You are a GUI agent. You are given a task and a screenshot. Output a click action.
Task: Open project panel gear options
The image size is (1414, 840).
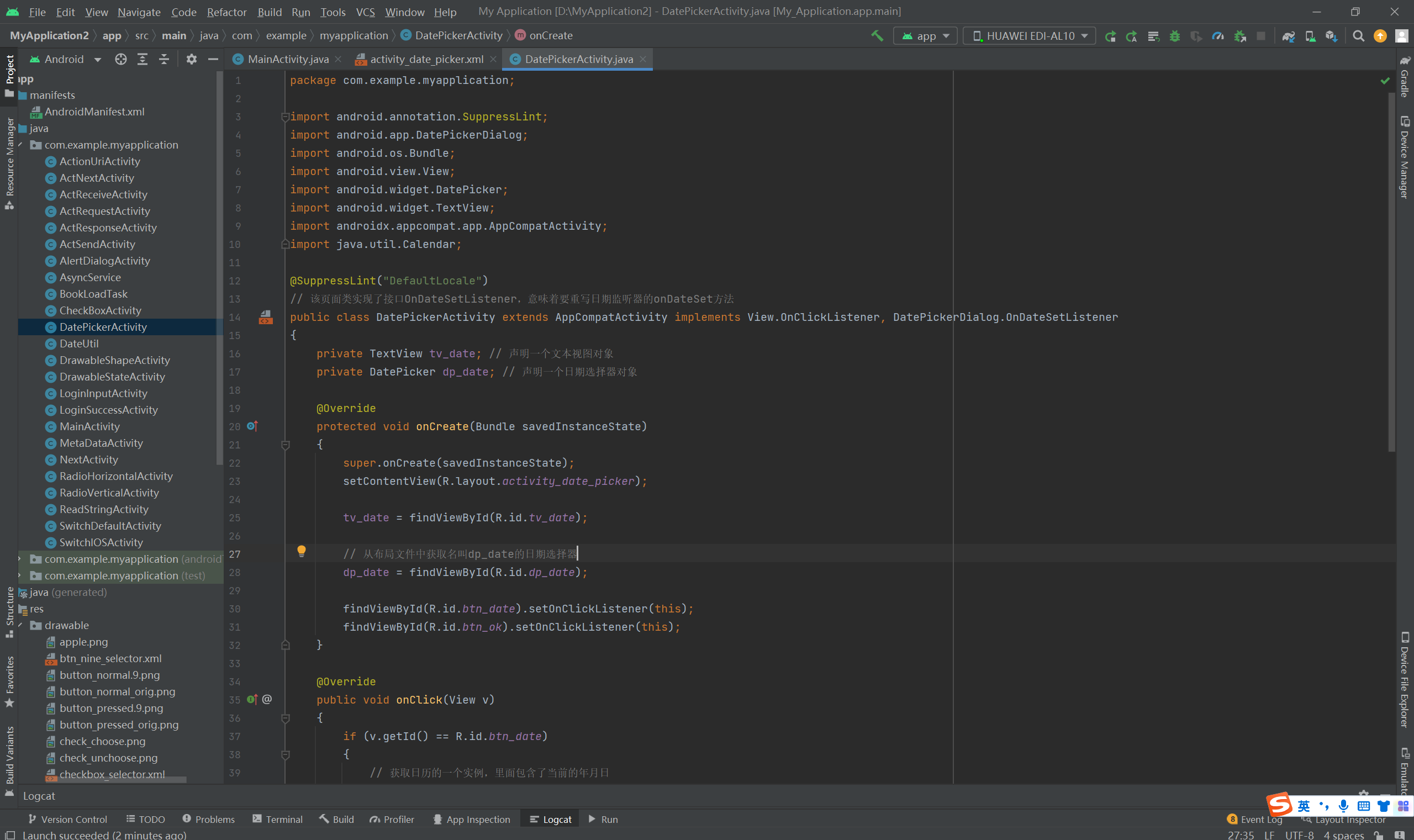point(191,59)
